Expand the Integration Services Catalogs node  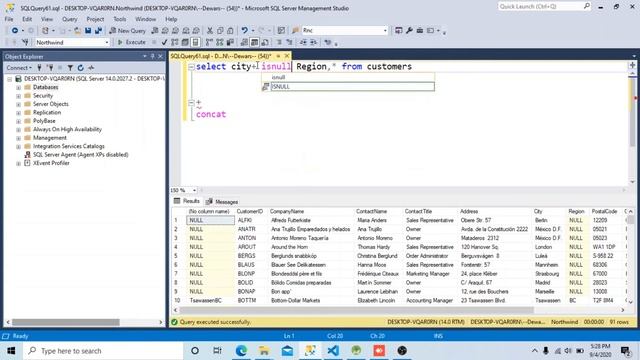[18, 147]
